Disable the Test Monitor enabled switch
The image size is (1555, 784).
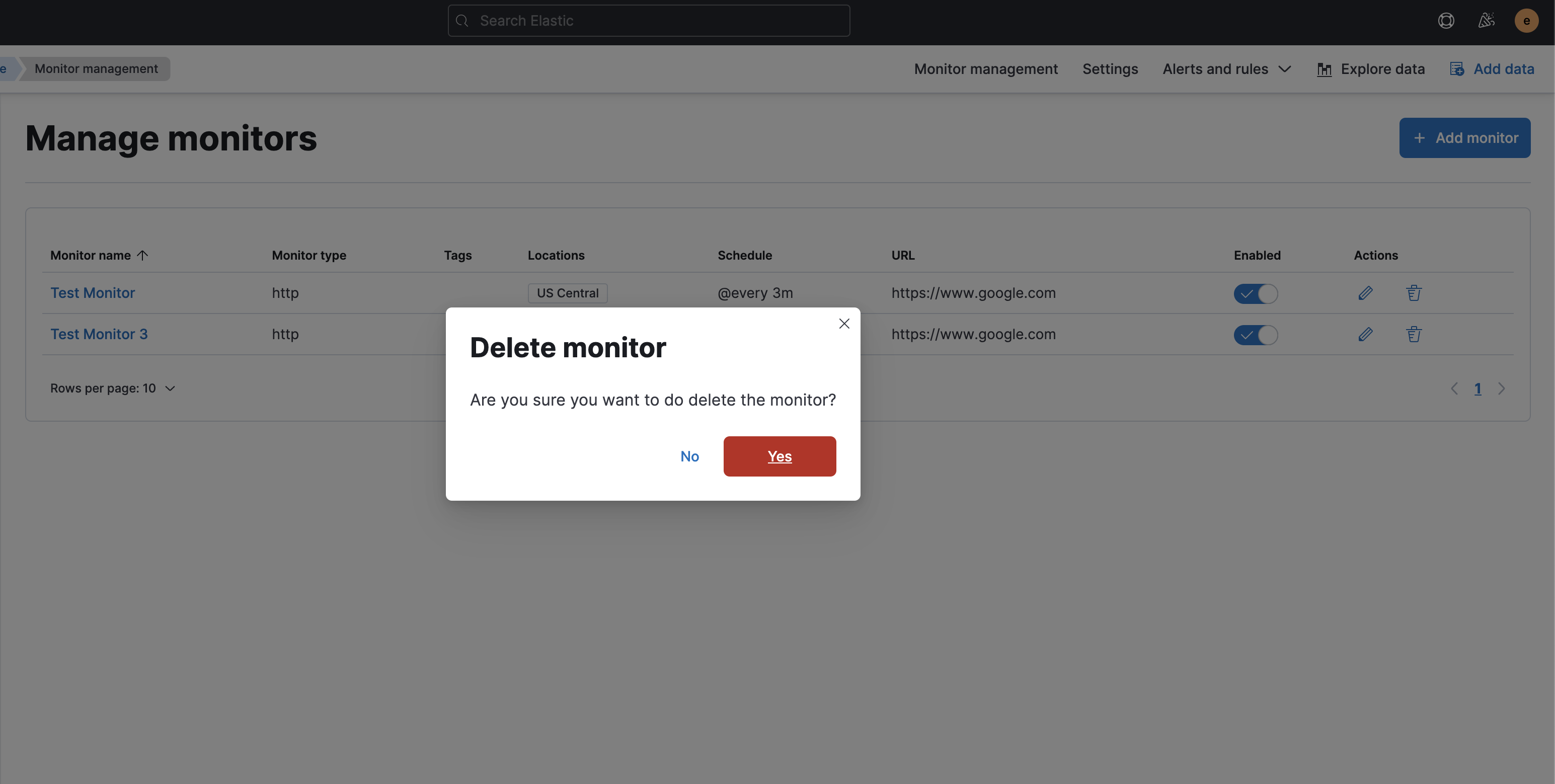point(1256,294)
